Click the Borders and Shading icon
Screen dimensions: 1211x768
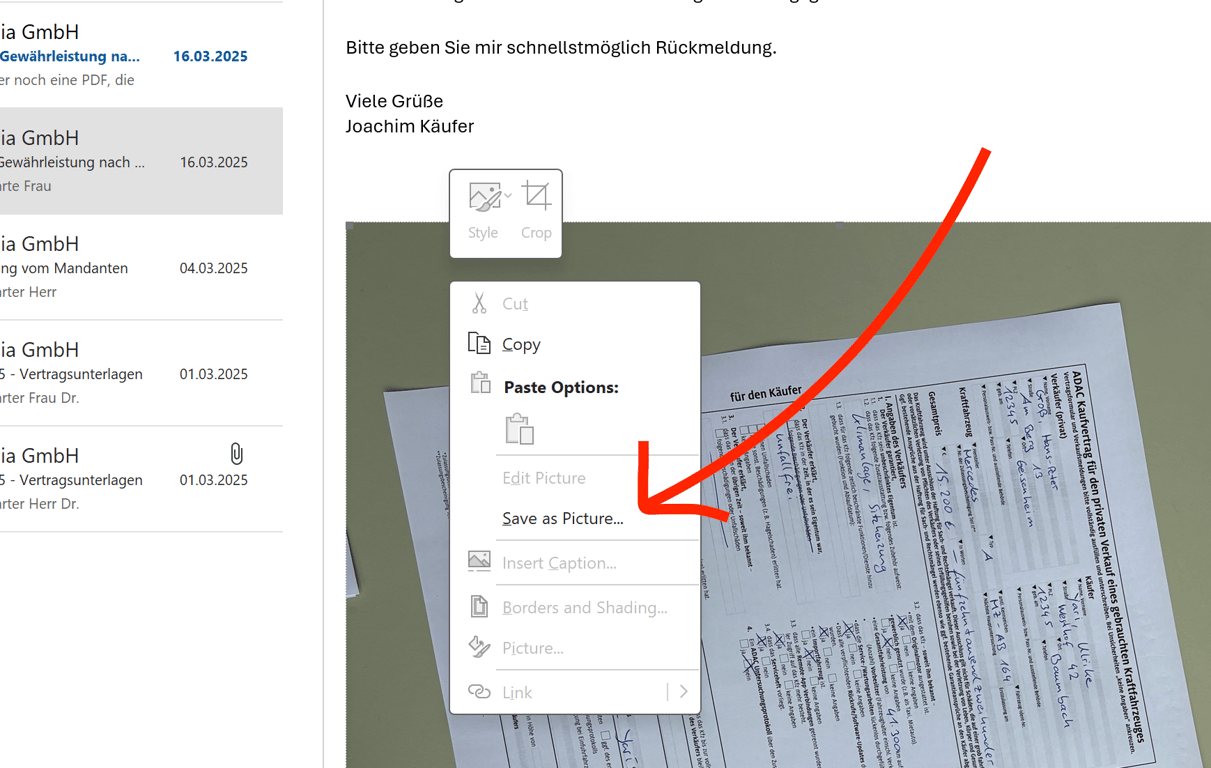479,607
